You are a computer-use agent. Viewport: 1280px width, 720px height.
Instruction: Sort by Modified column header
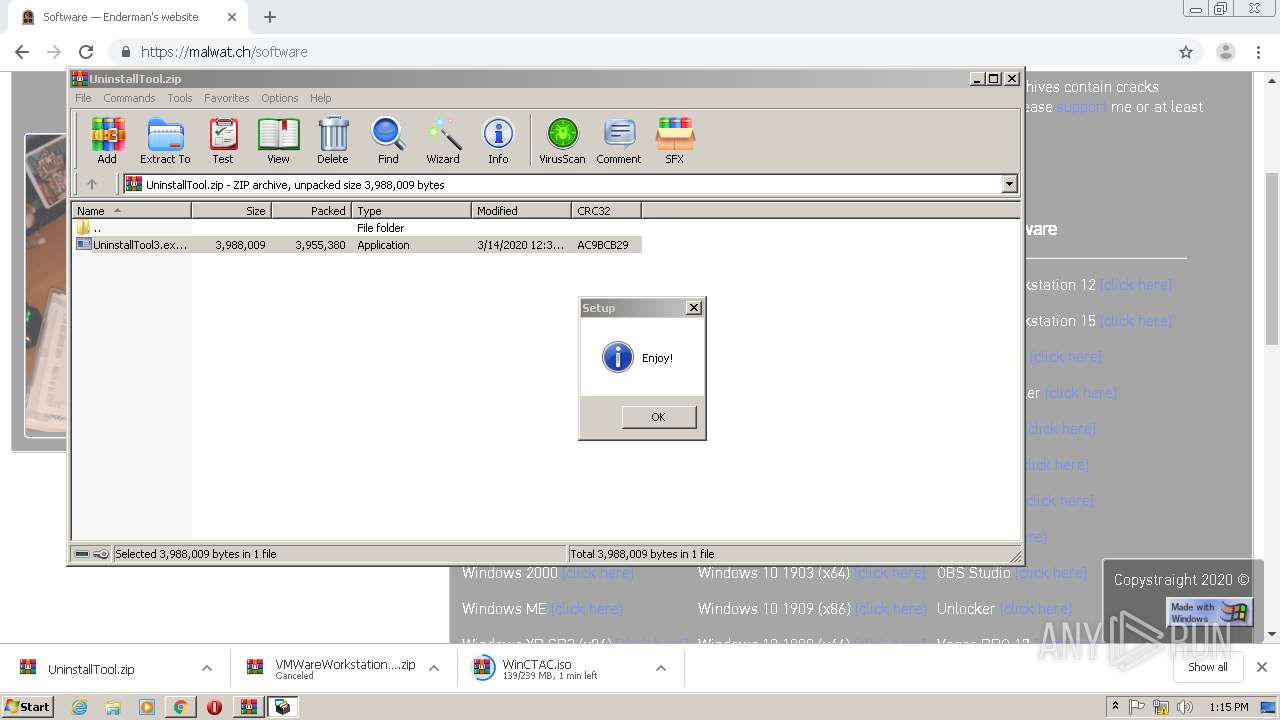[521, 210]
